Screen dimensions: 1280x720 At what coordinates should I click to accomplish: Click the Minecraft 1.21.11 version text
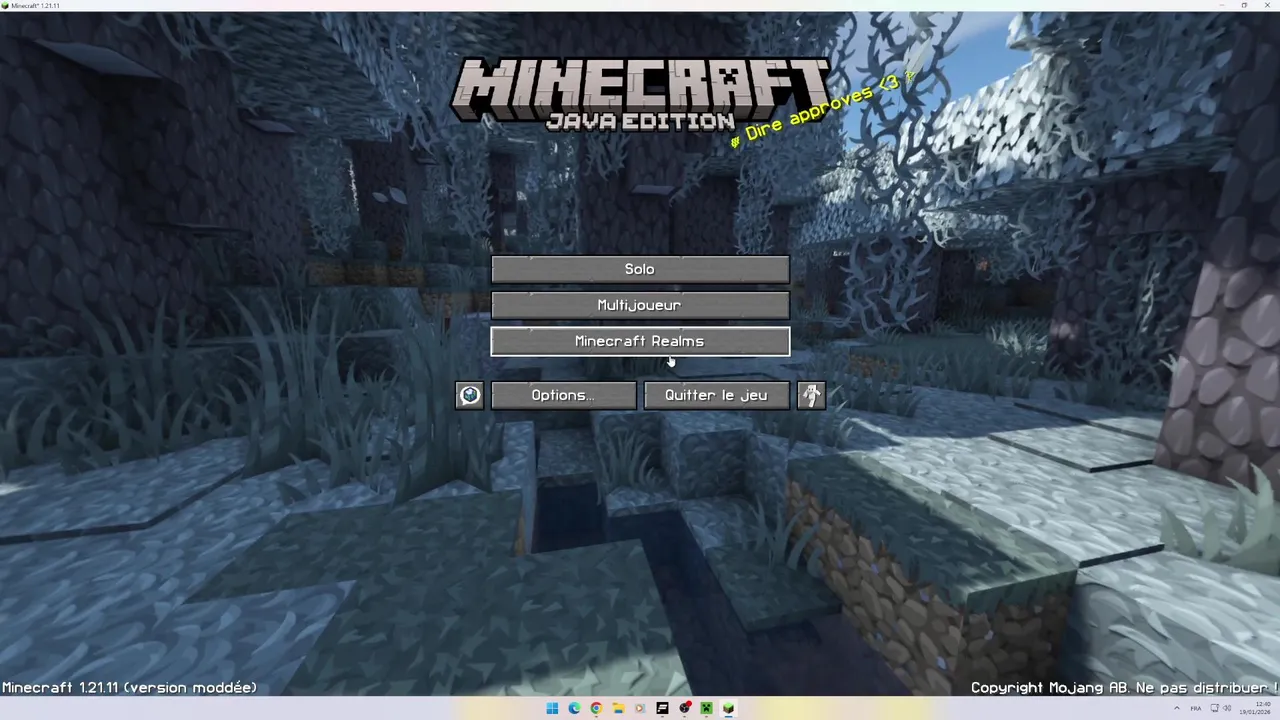(x=130, y=687)
